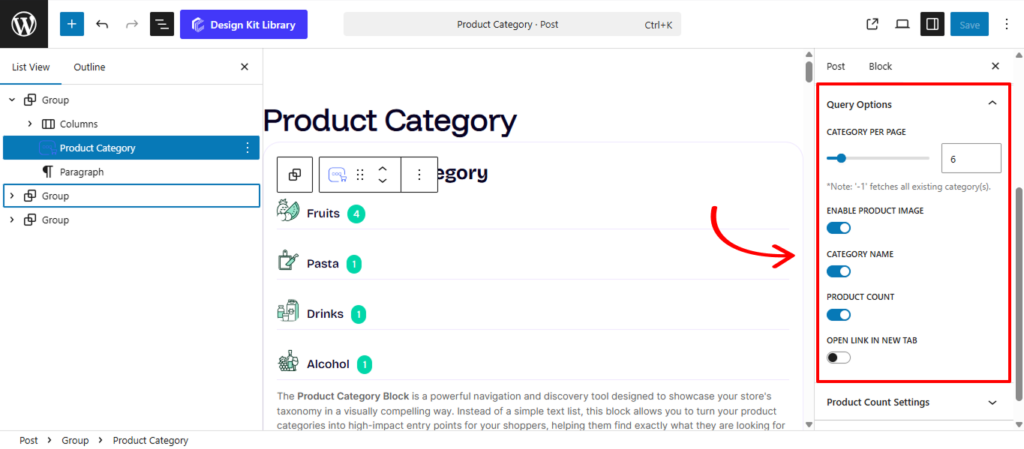This screenshot has width=1024, height=449.
Task: Click the Undo arrow icon
Action: coord(102,24)
